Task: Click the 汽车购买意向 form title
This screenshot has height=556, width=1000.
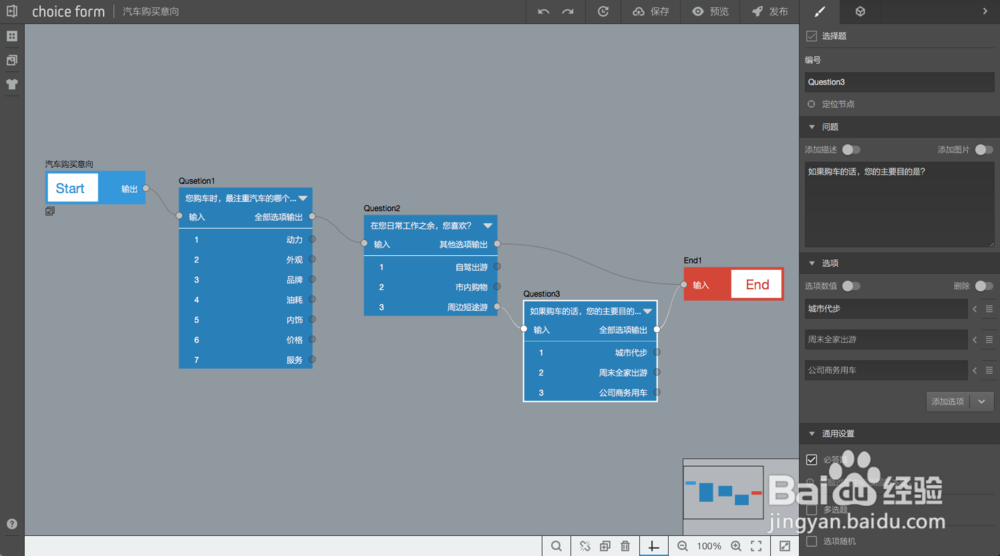Action: (151, 11)
